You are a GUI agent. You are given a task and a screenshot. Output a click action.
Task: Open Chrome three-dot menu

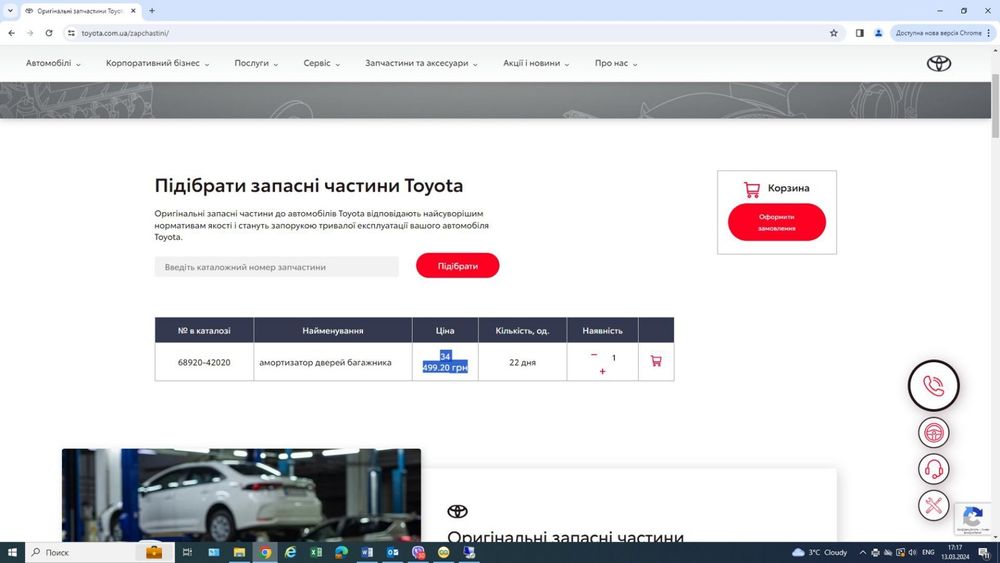tap(989, 33)
